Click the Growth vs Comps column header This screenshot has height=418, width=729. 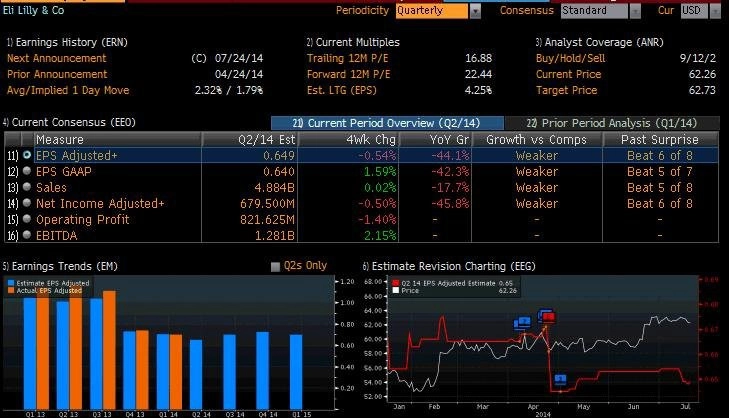pyautogui.click(x=537, y=139)
